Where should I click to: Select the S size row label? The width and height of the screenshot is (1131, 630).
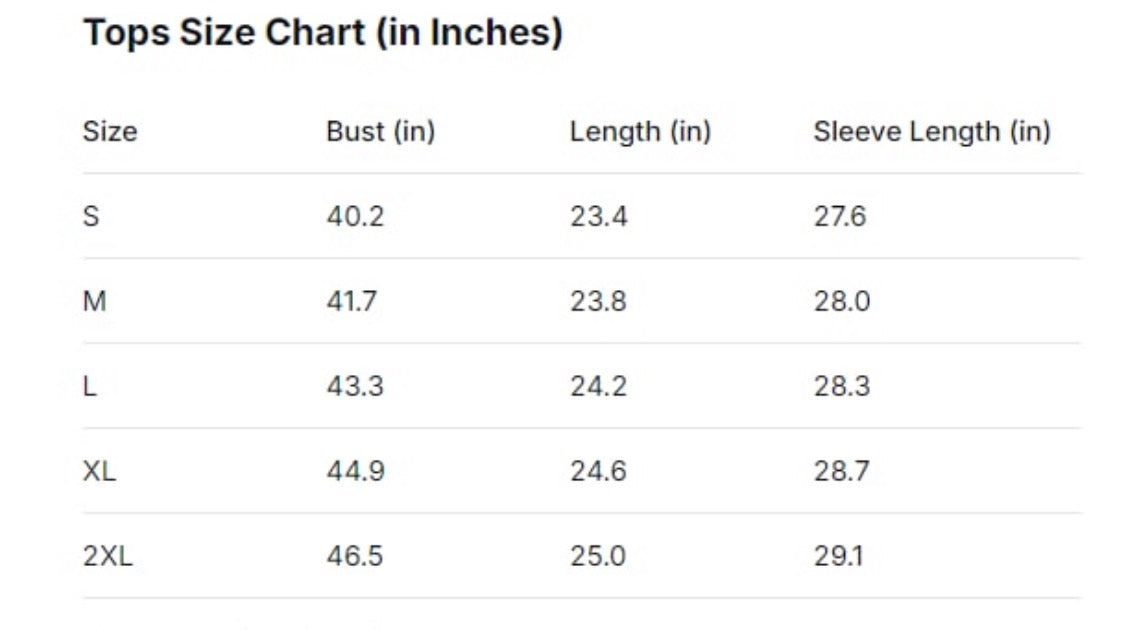[91, 216]
